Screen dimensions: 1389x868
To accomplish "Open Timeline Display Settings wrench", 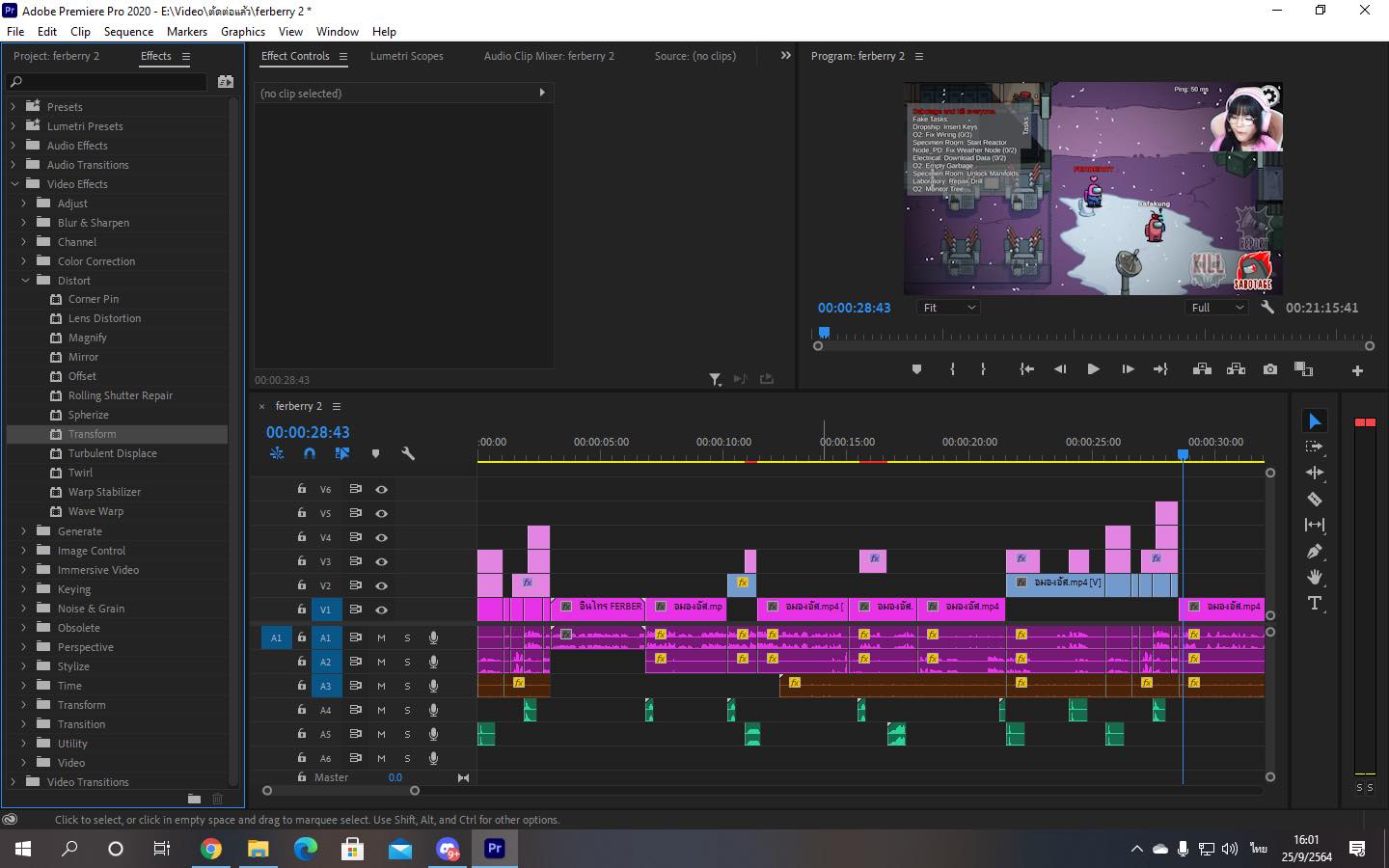I will [408, 453].
